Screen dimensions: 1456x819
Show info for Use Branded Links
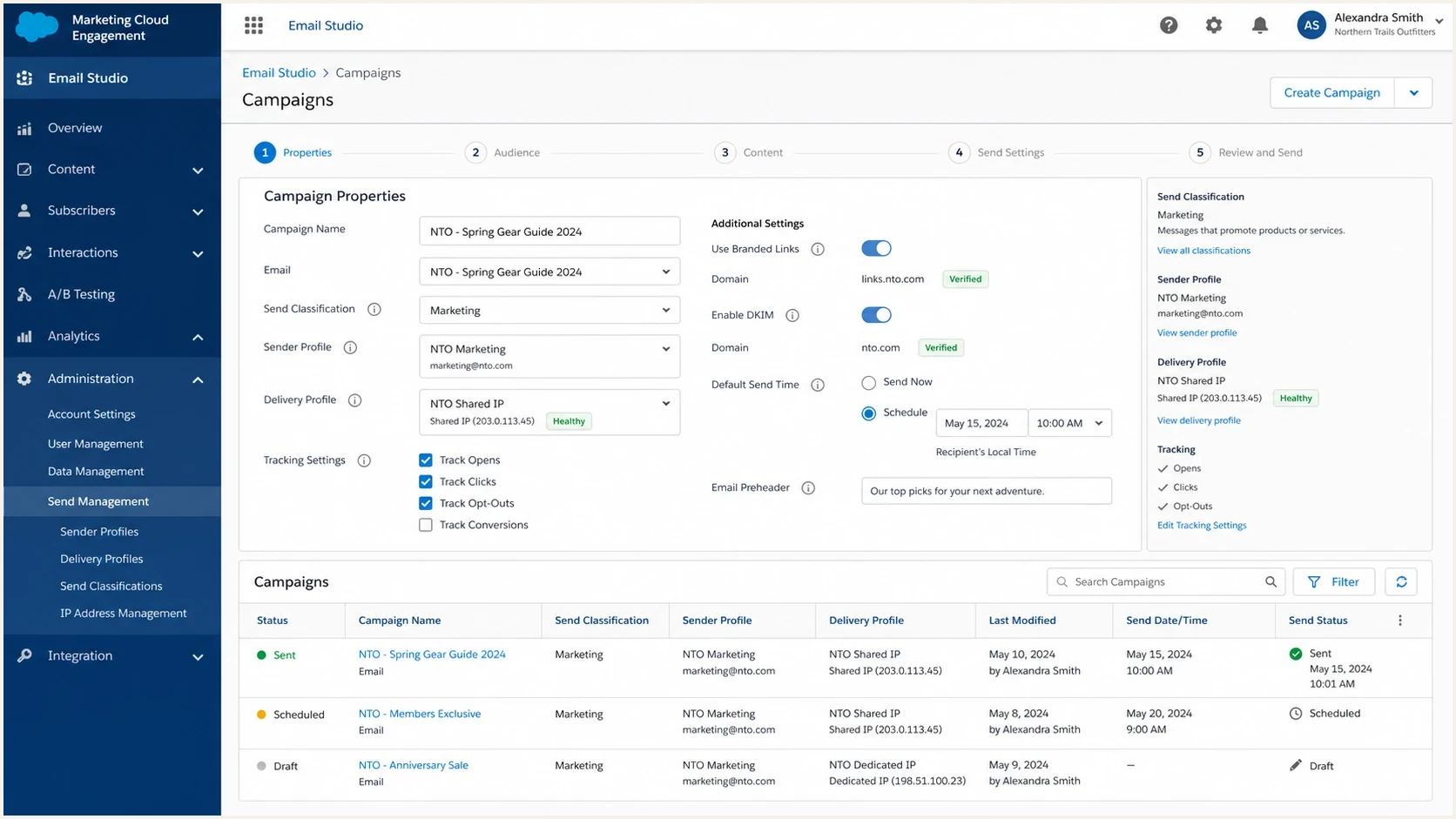818,249
